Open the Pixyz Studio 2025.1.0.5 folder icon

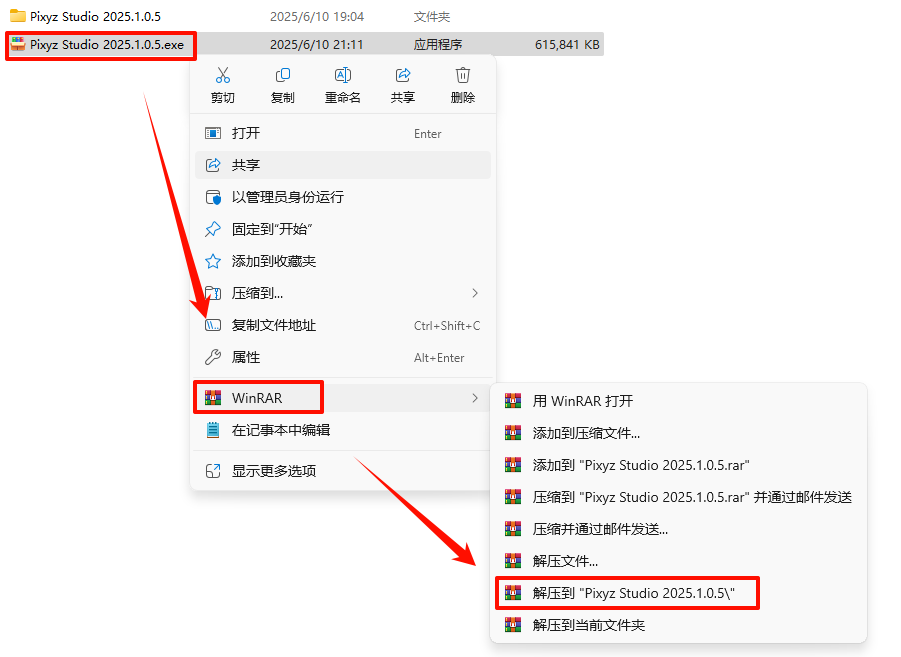coord(18,16)
